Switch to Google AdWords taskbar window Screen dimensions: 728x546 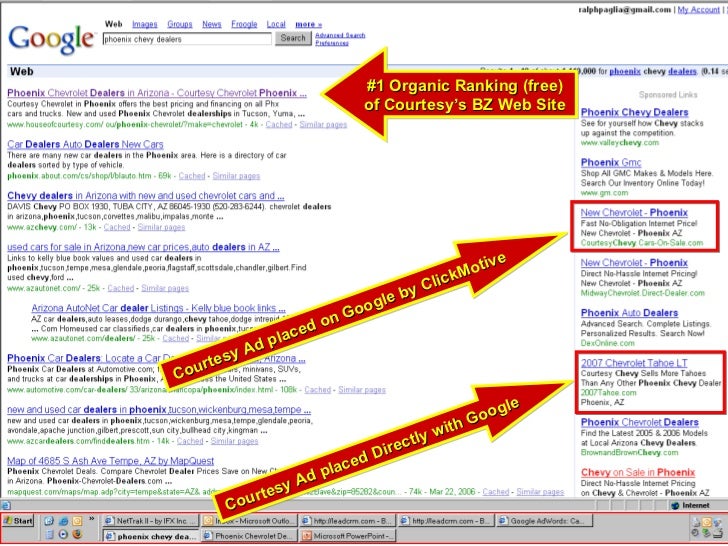[x=545, y=520]
